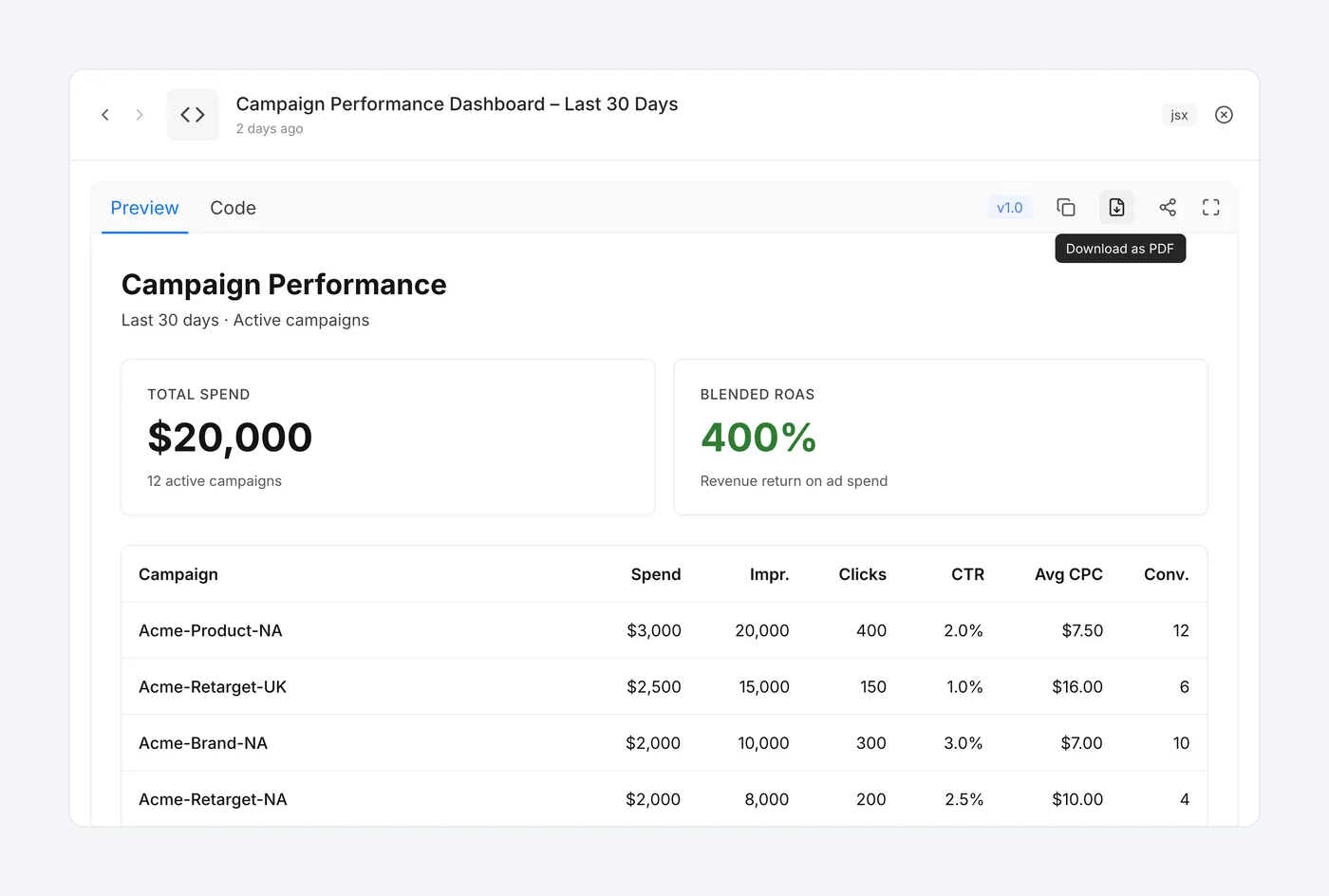1329x896 pixels.
Task: Click the CTR column header
Action: tap(967, 574)
